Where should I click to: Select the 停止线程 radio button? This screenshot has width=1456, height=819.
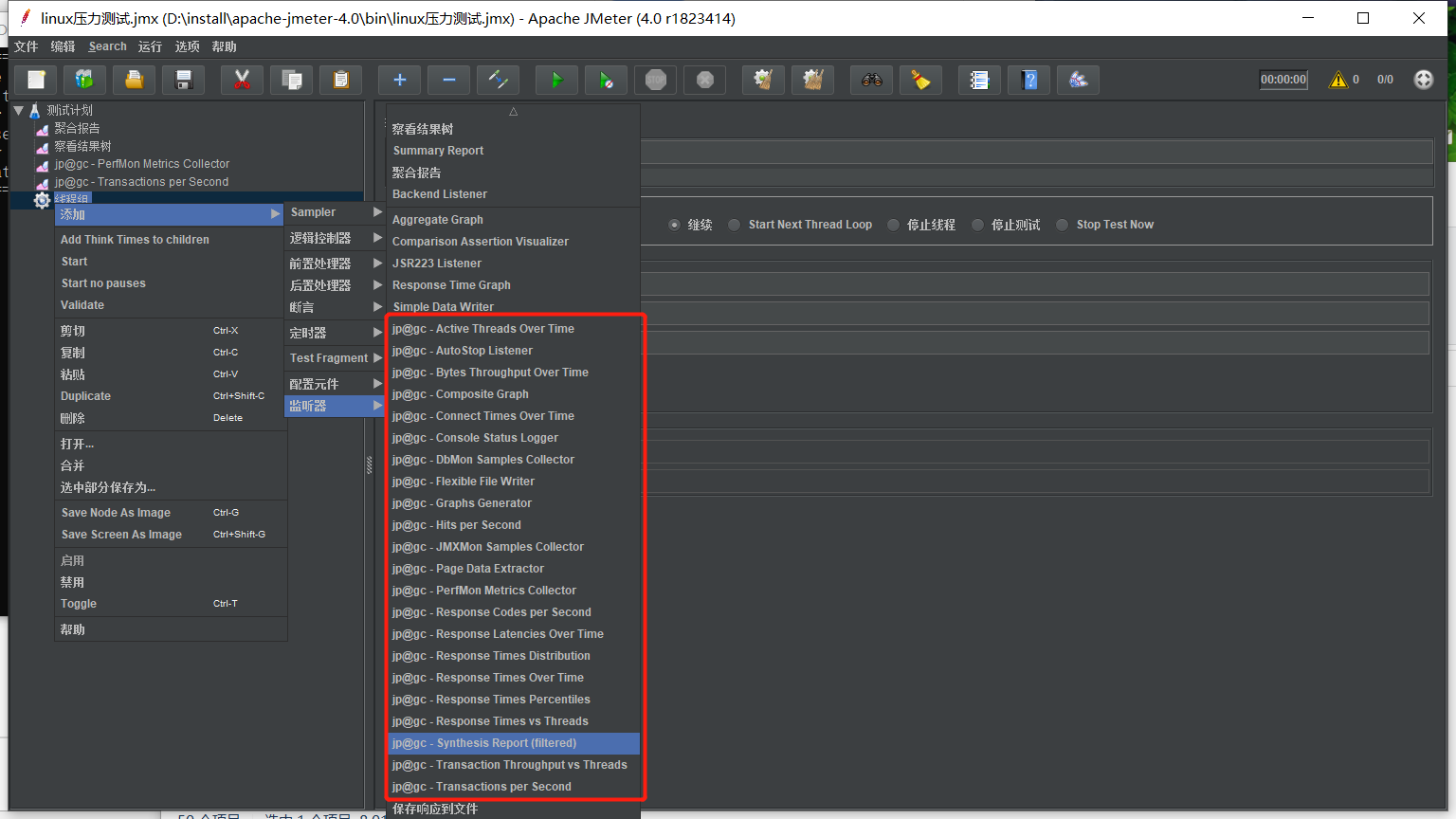pos(893,225)
